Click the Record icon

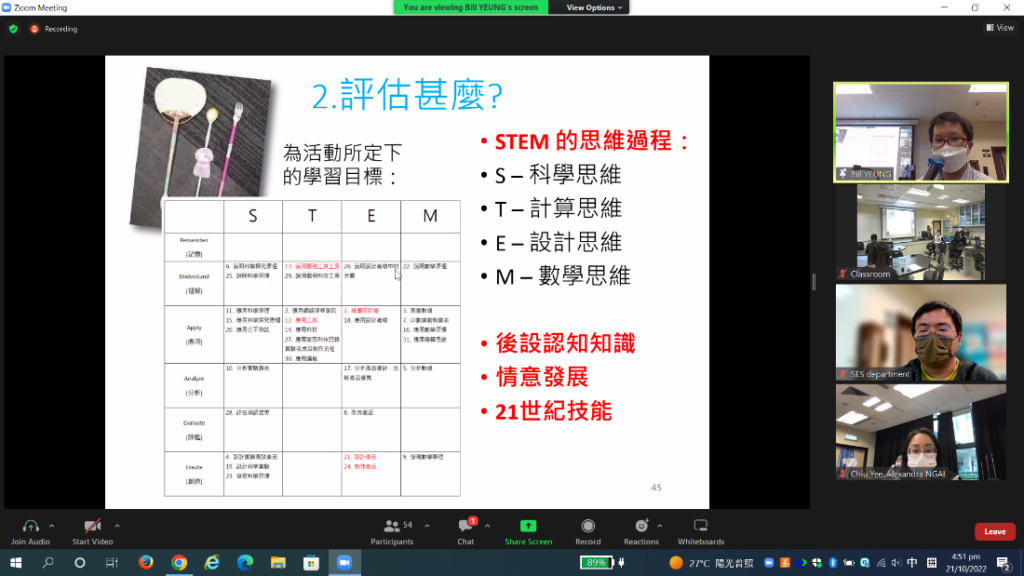coord(588,526)
